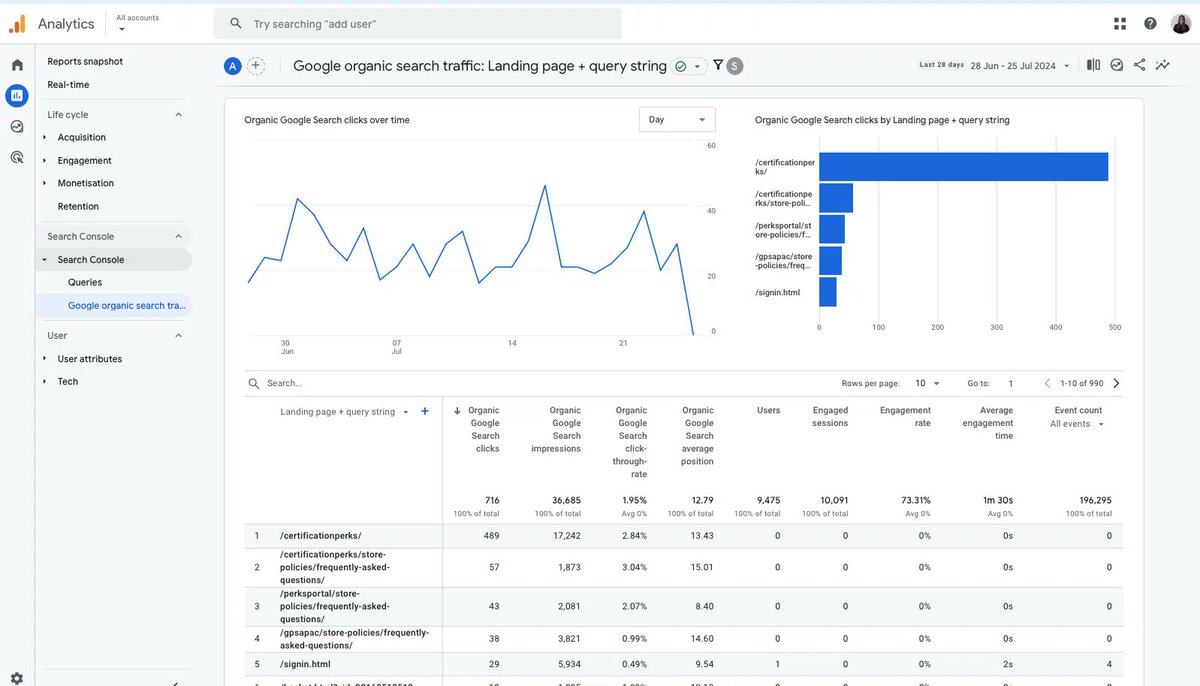
Task: Collapse the User section
Action: [179, 336]
